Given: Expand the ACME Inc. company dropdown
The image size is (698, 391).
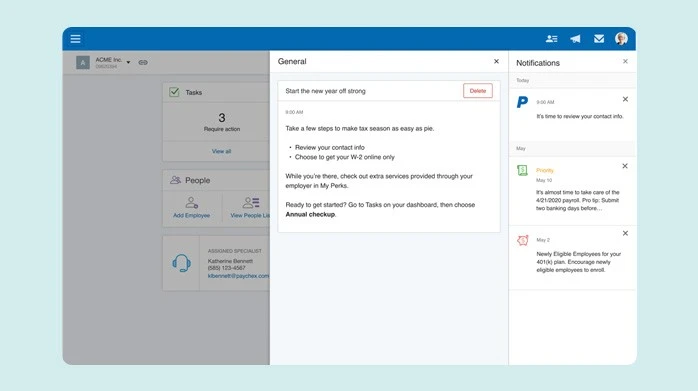Looking at the screenshot, I should [x=128, y=62].
